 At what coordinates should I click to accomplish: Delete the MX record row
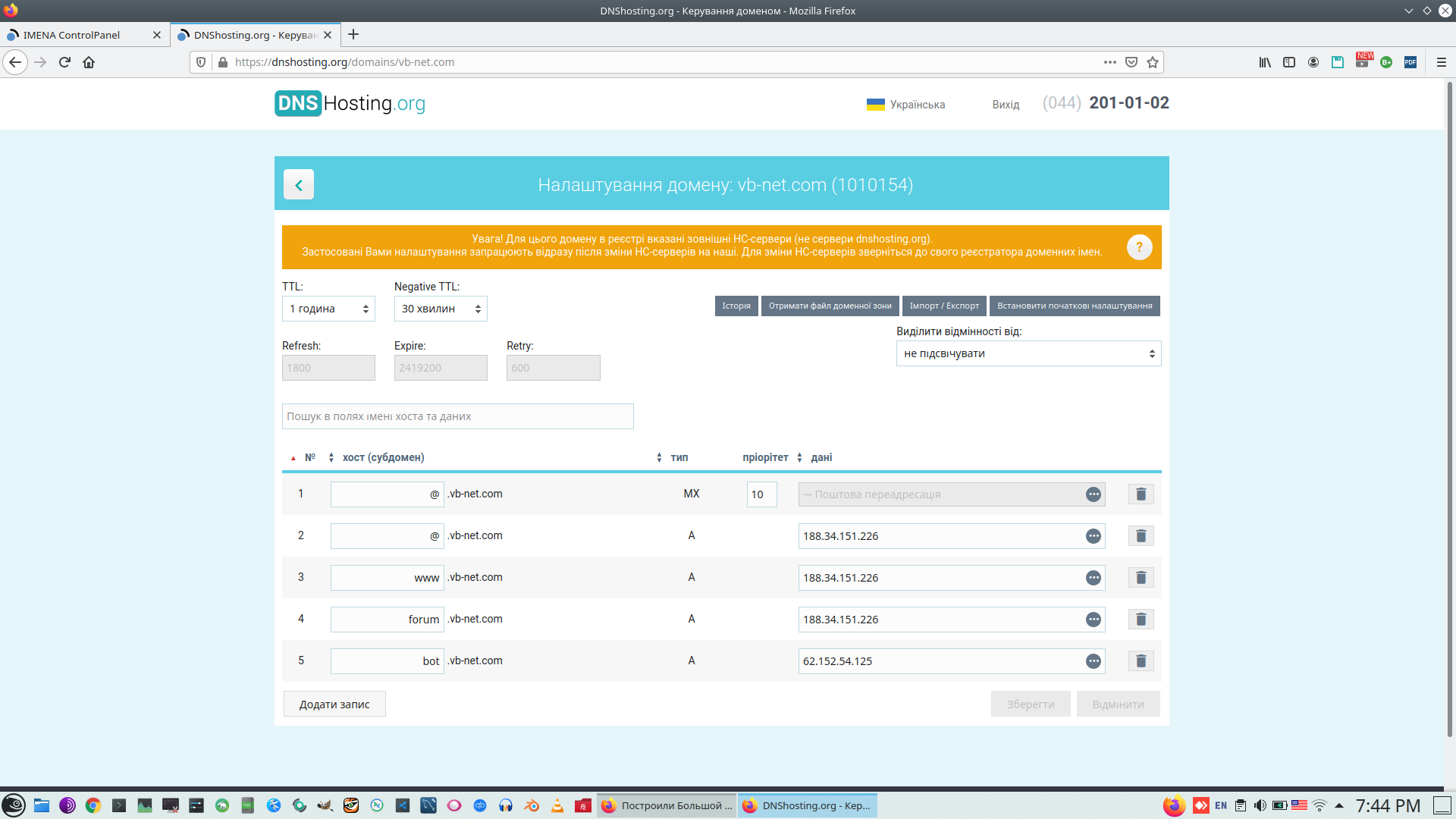point(1141,494)
